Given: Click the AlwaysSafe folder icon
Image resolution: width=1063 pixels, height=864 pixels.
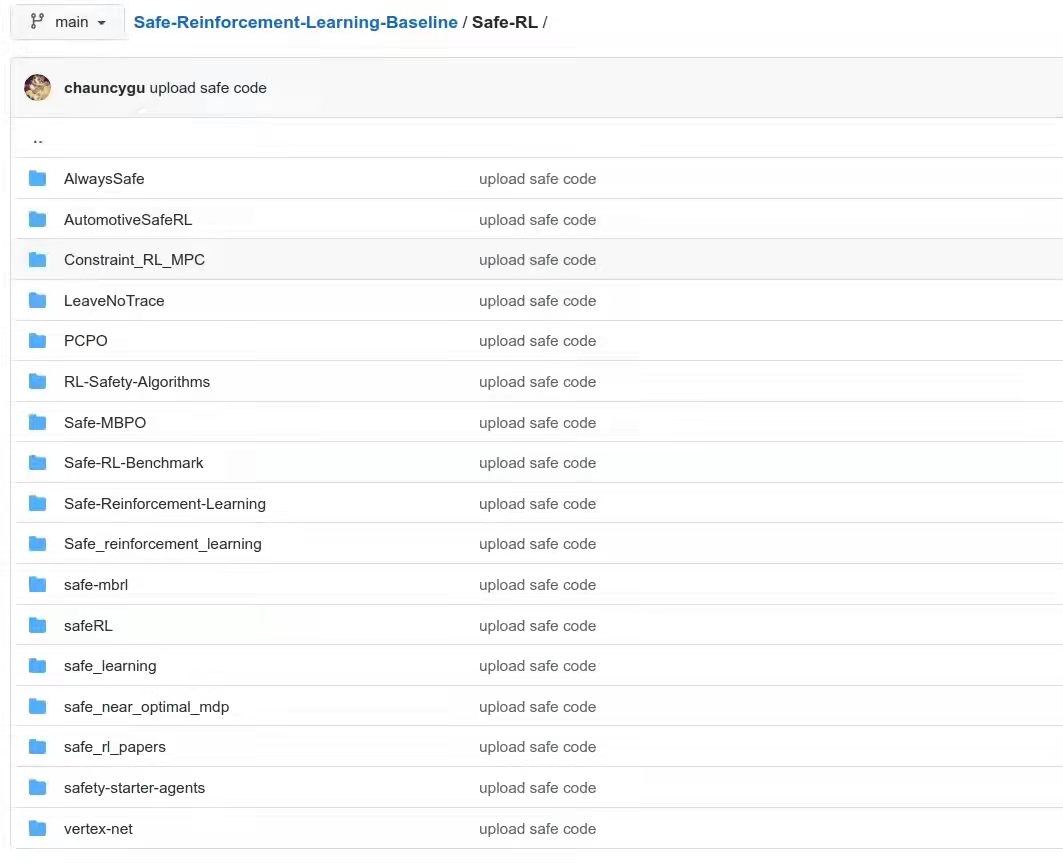Looking at the screenshot, I should pyautogui.click(x=38, y=179).
